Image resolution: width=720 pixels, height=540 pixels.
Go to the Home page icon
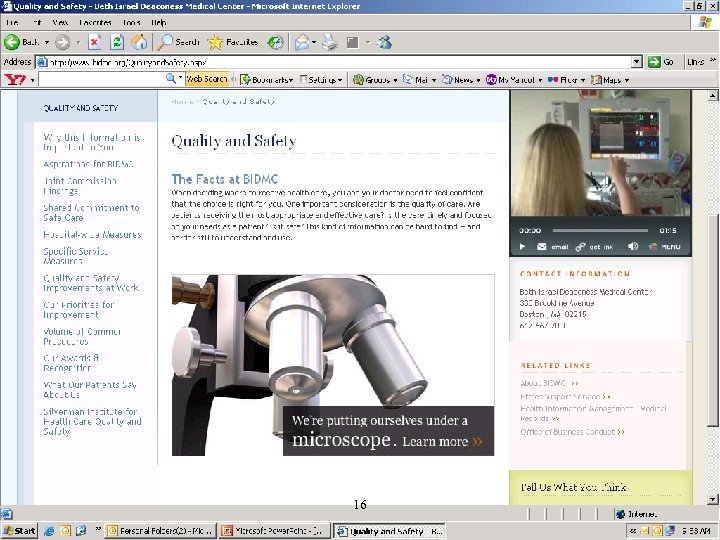tap(139, 42)
